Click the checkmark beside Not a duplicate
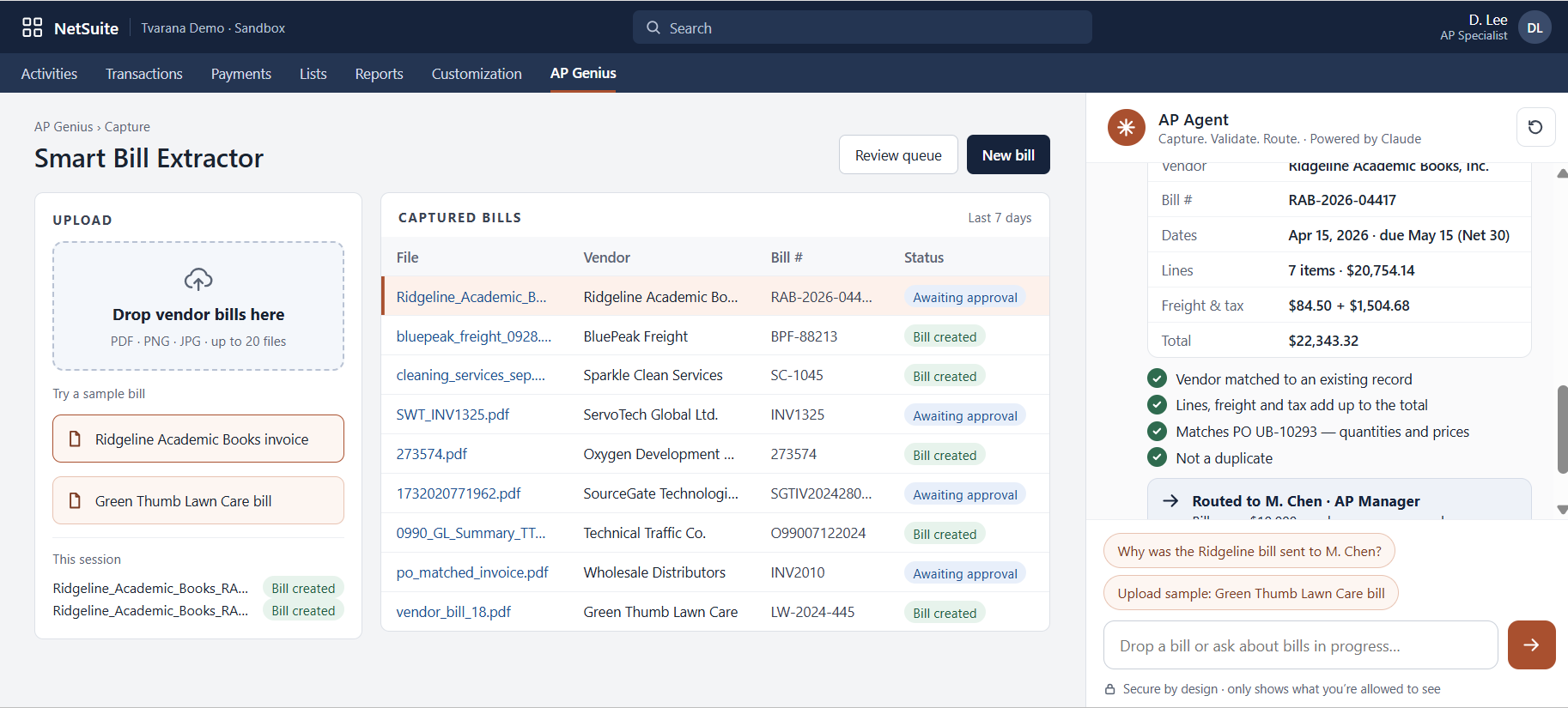Image resolution: width=1568 pixels, height=708 pixels. click(x=1157, y=457)
